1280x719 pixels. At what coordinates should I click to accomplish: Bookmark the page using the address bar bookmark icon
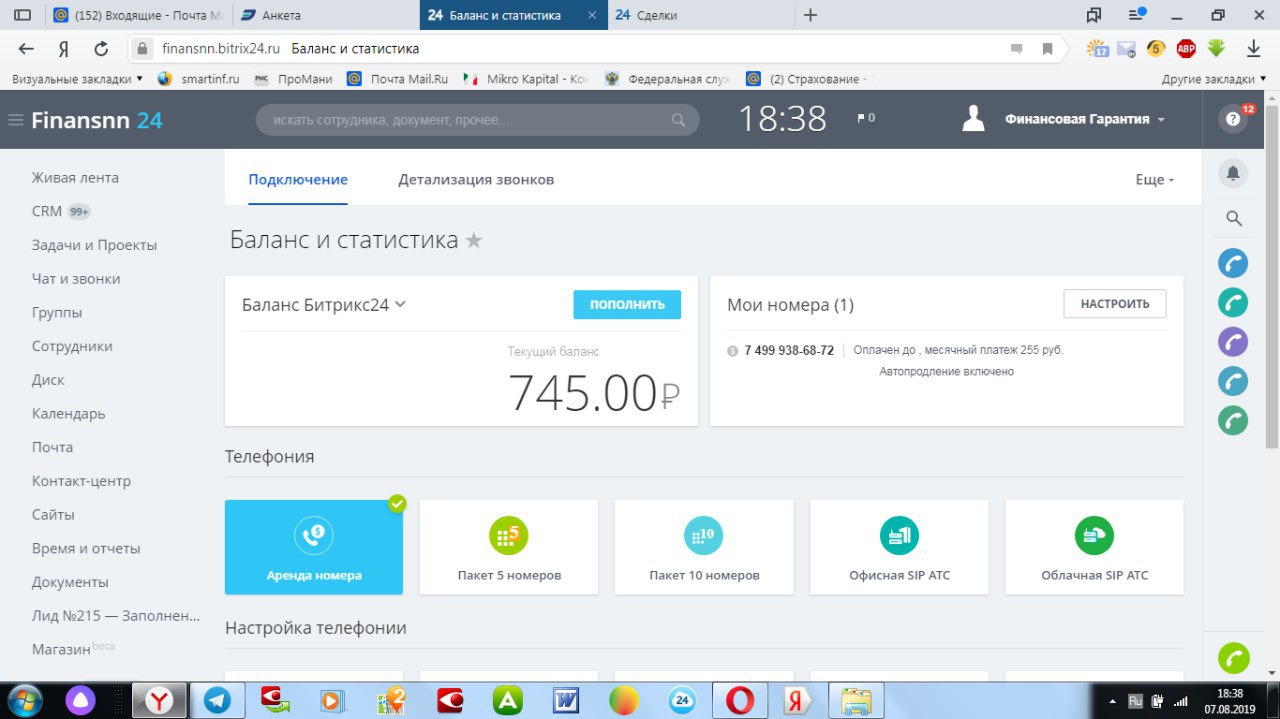pos(1047,49)
